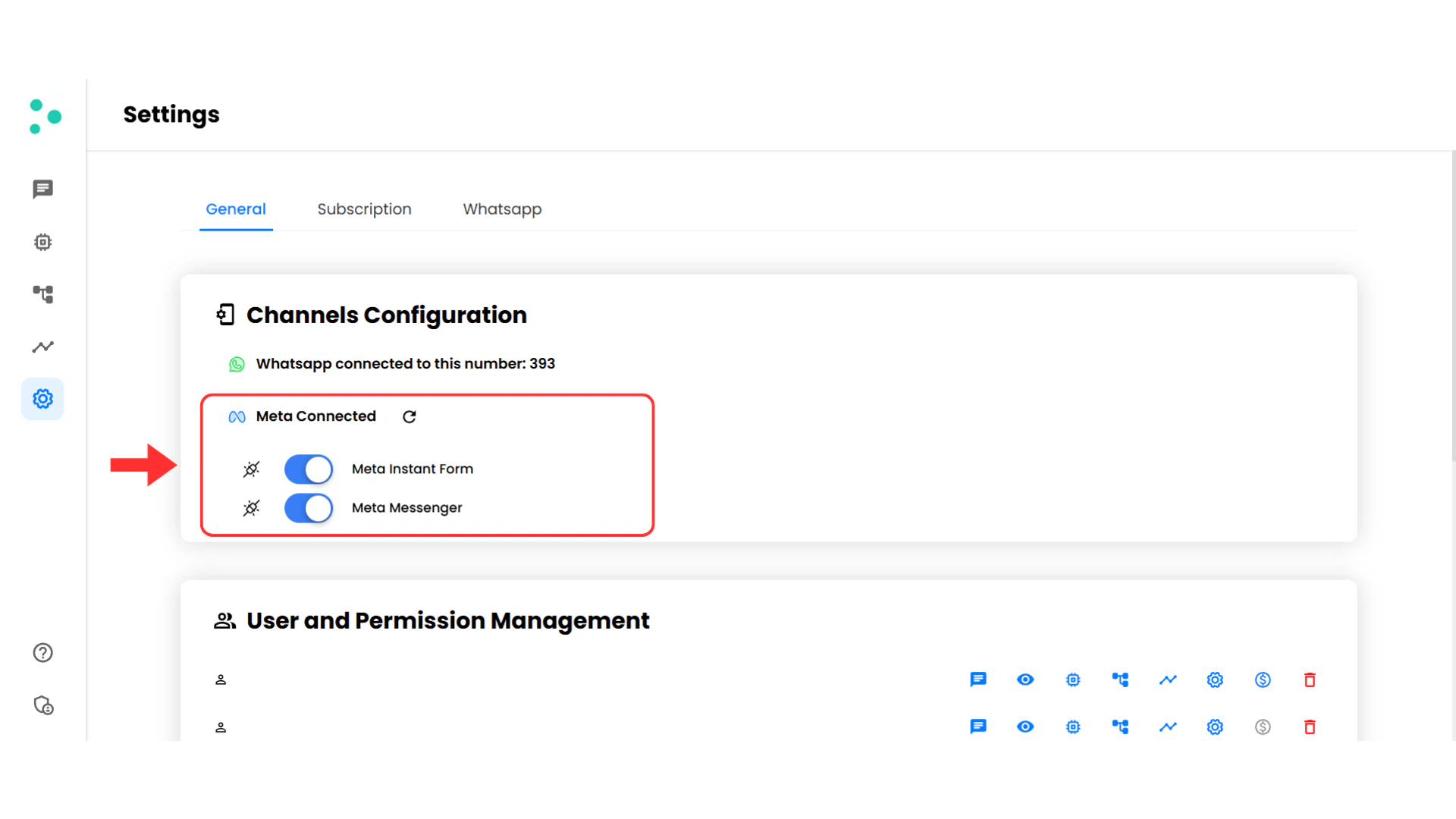Open the analytics panel in sidebar
1456x819 pixels.
pos(42,347)
